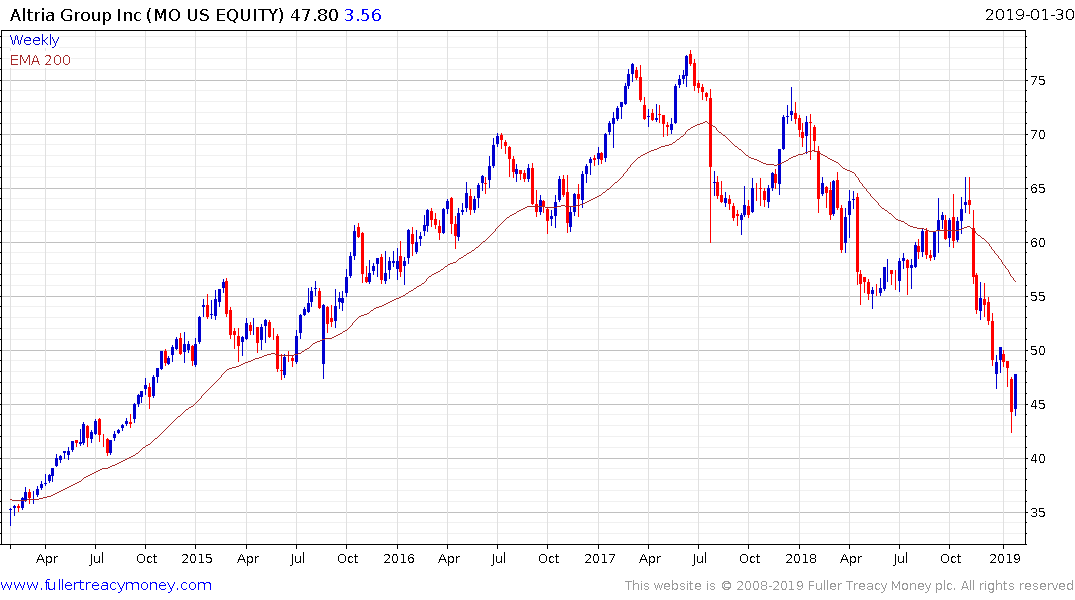Click the 75 price axis label

(x=1037, y=81)
